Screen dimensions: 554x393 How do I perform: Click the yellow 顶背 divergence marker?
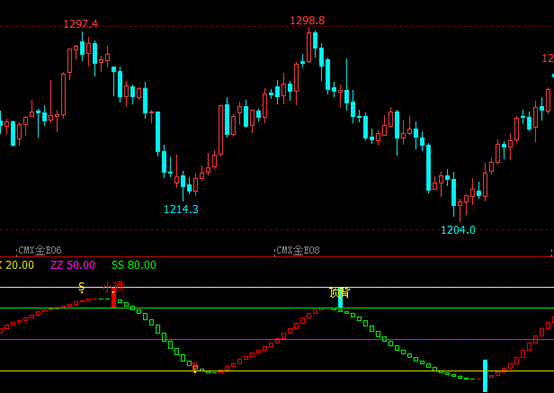coord(340,293)
